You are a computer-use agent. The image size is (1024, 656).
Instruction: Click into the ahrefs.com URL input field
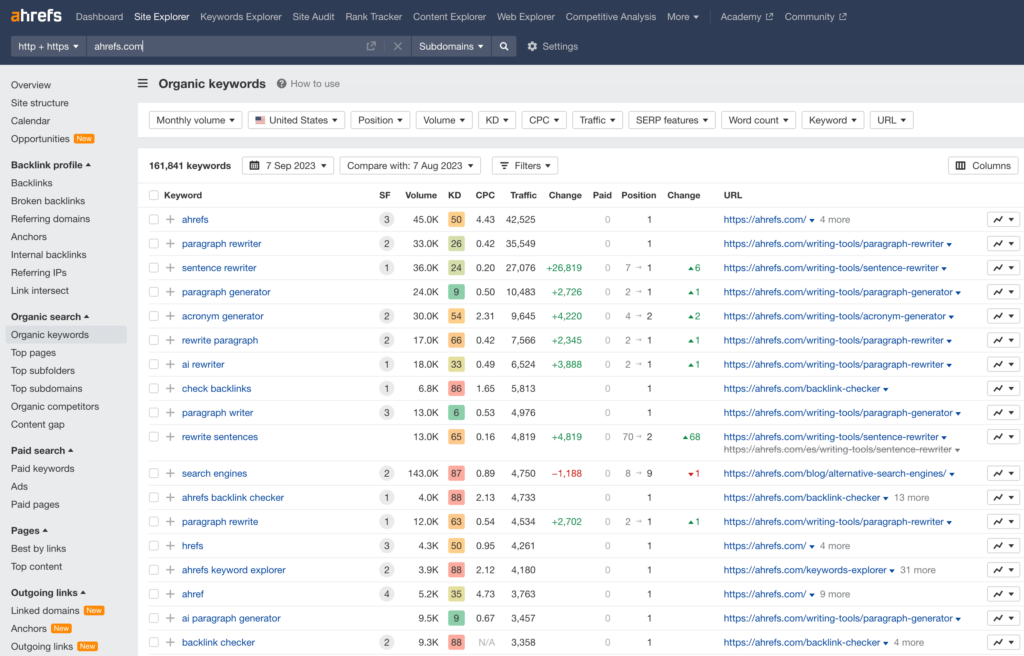click(x=225, y=46)
